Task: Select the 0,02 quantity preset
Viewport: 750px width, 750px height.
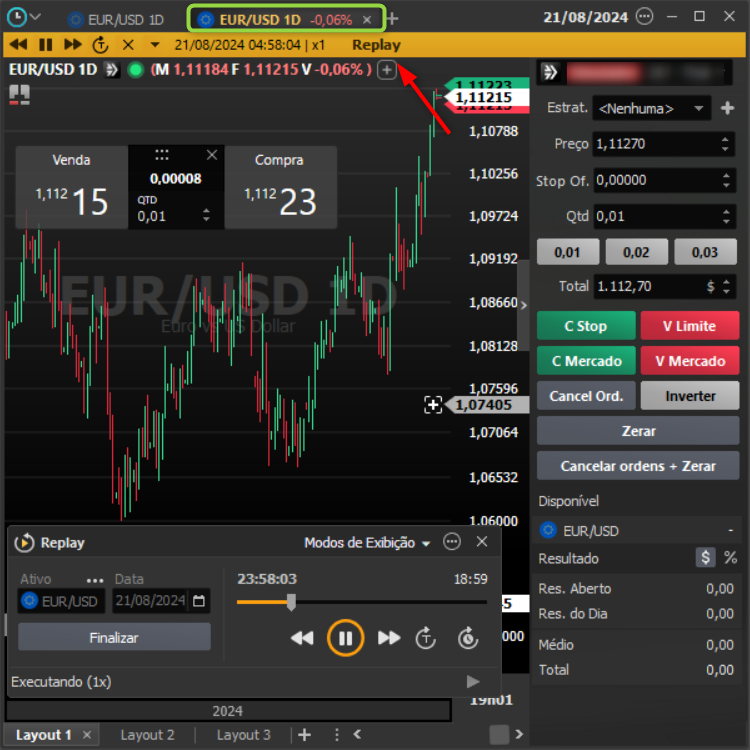Action: (638, 252)
